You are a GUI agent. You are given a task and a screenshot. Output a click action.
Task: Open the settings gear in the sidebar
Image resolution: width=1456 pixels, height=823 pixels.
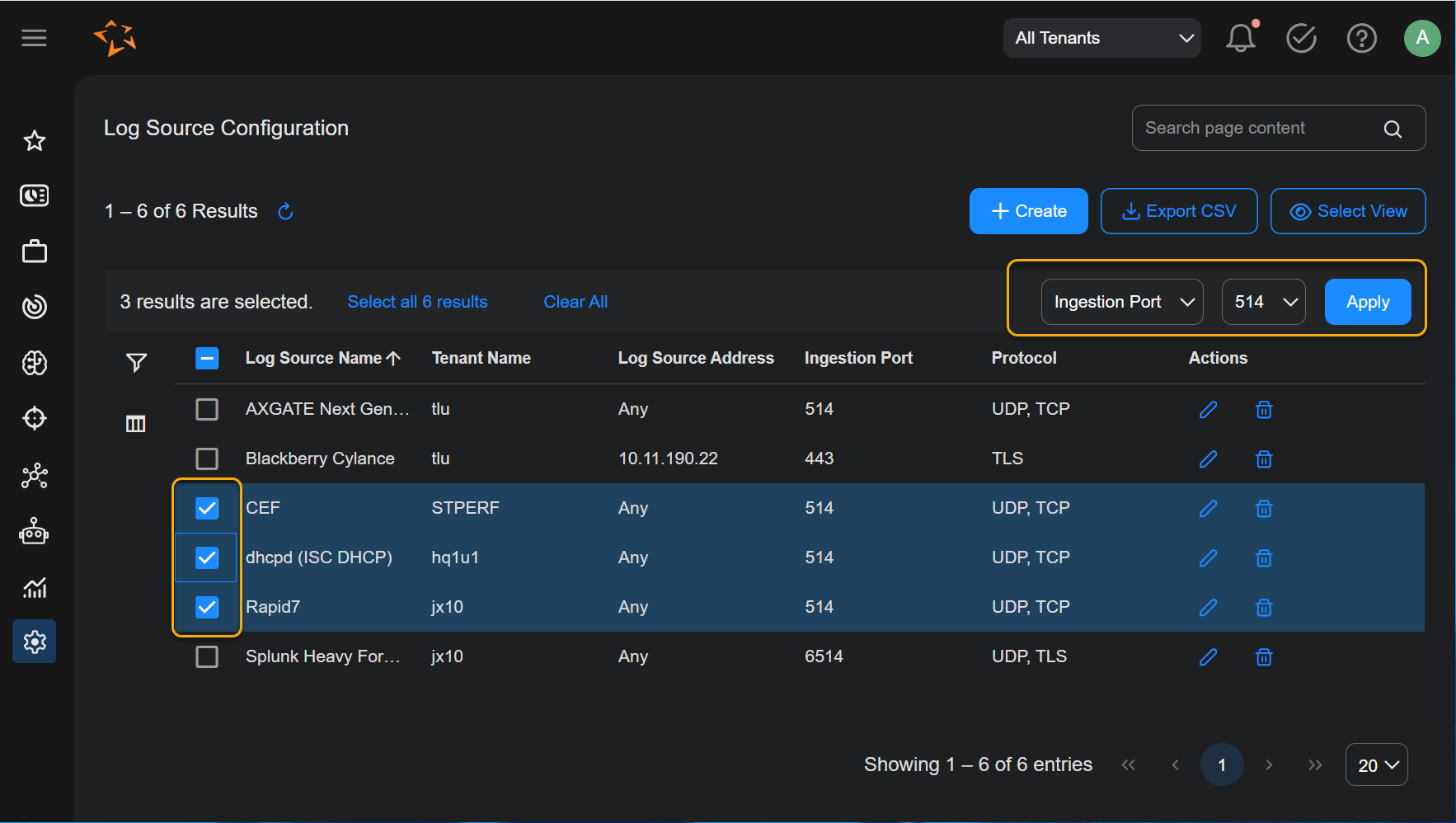34,641
